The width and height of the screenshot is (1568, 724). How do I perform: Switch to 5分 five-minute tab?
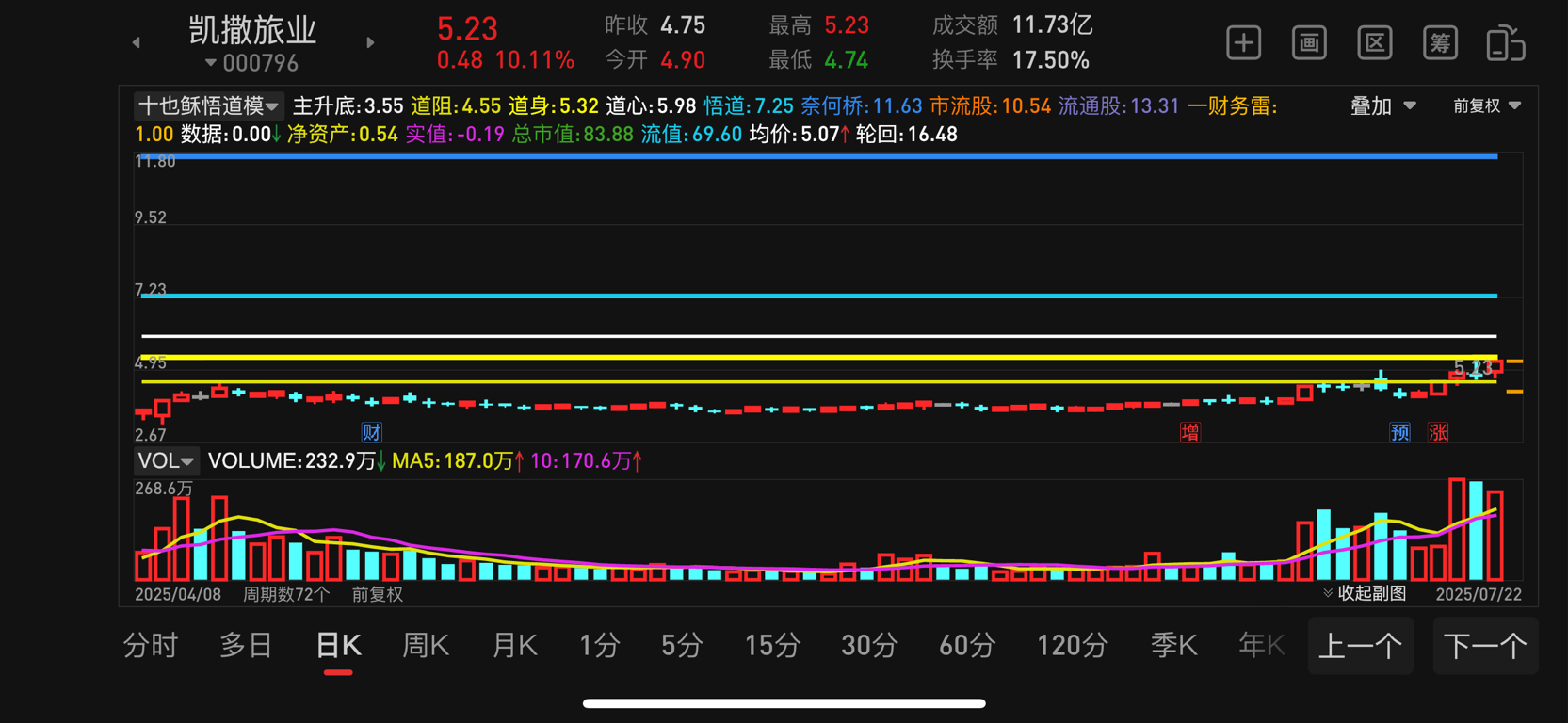pos(683,646)
